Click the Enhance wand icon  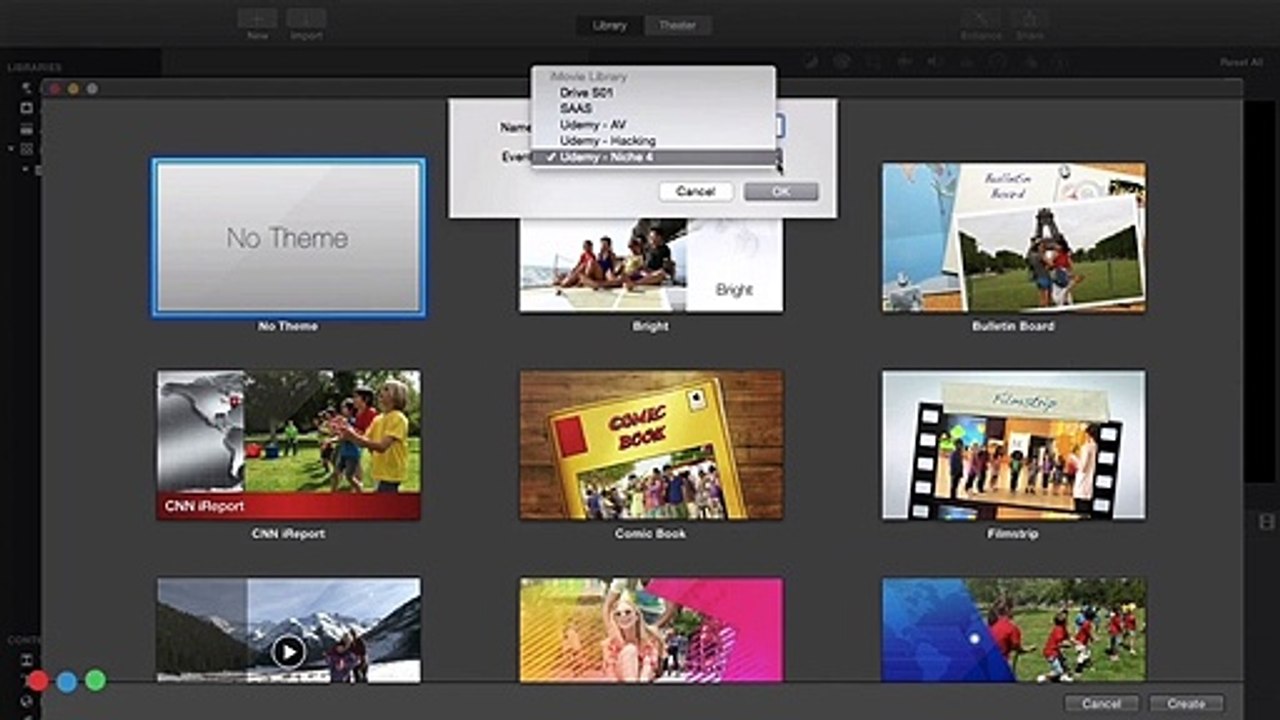[x=980, y=18]
